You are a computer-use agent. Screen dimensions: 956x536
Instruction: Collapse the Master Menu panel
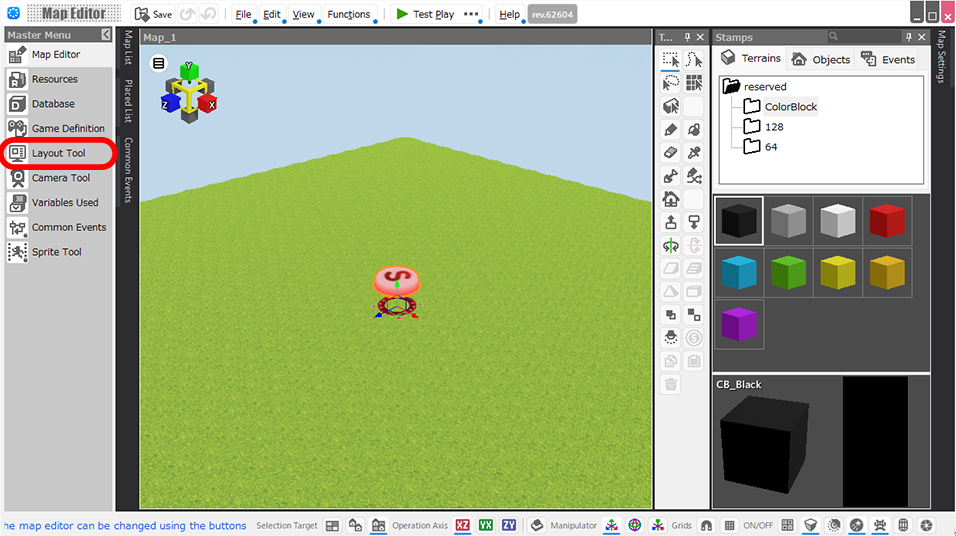tap(106, 35)
